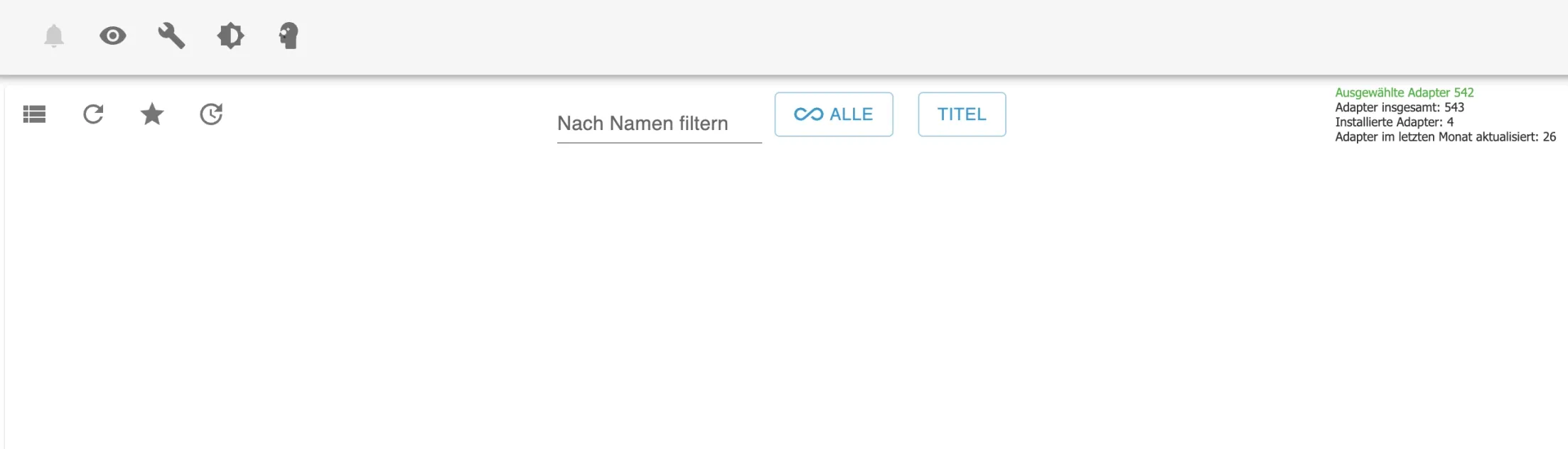Click the 'Installierte Adapter: 4' text
The image size is (1568, 449).
1394,122
